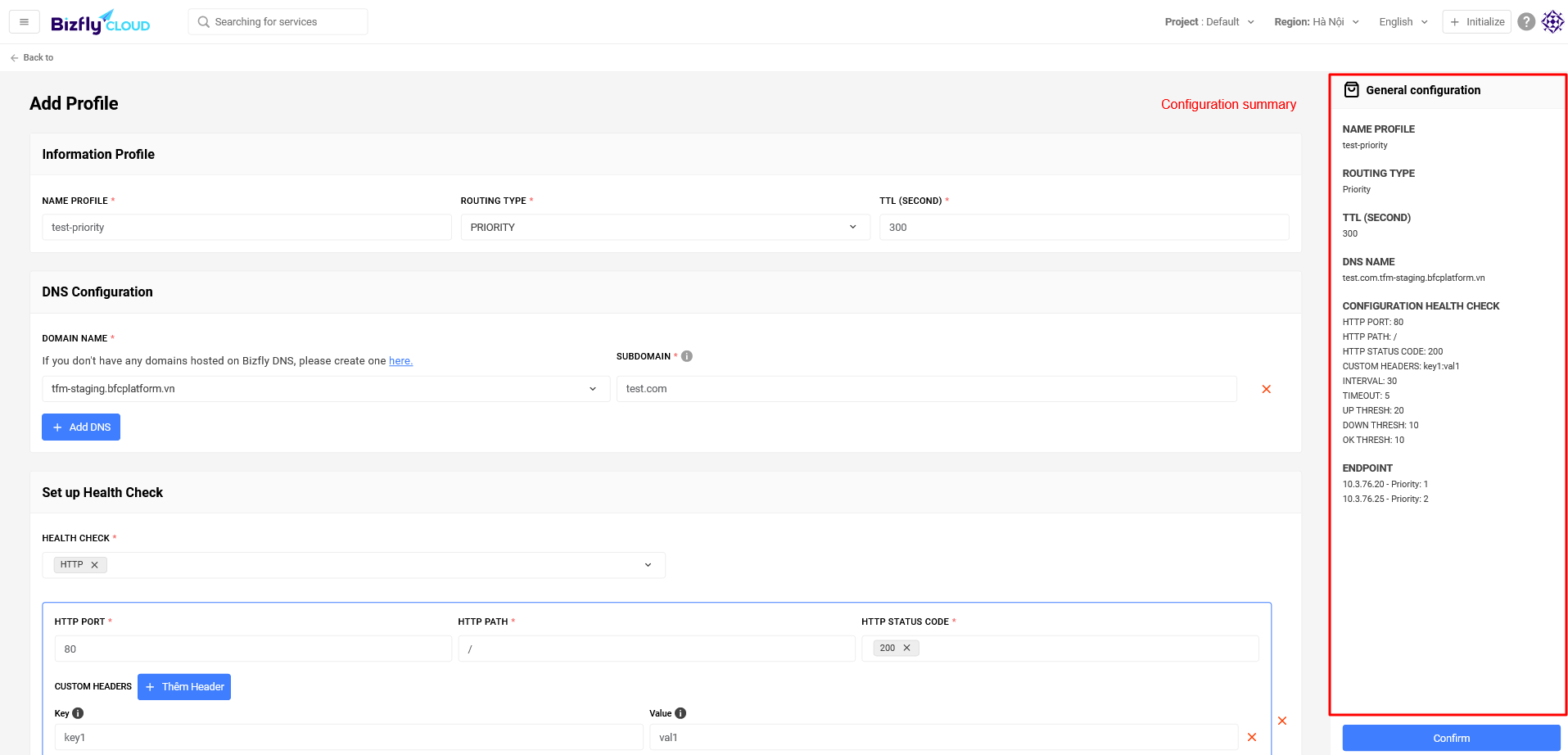This screenshot has height=755, width=1568.
Task: Click the HTTP PORT input 80
Action: pyautogui.click(x=253, y=649)
